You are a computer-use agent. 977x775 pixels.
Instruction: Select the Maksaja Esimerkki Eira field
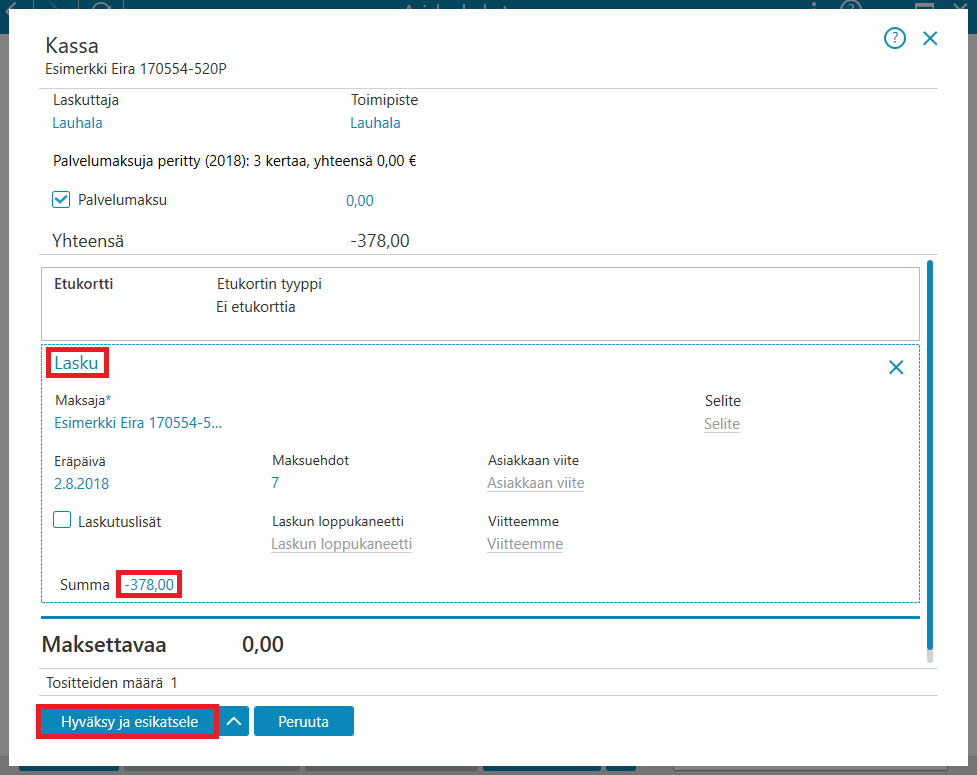[x=138, y=423]
